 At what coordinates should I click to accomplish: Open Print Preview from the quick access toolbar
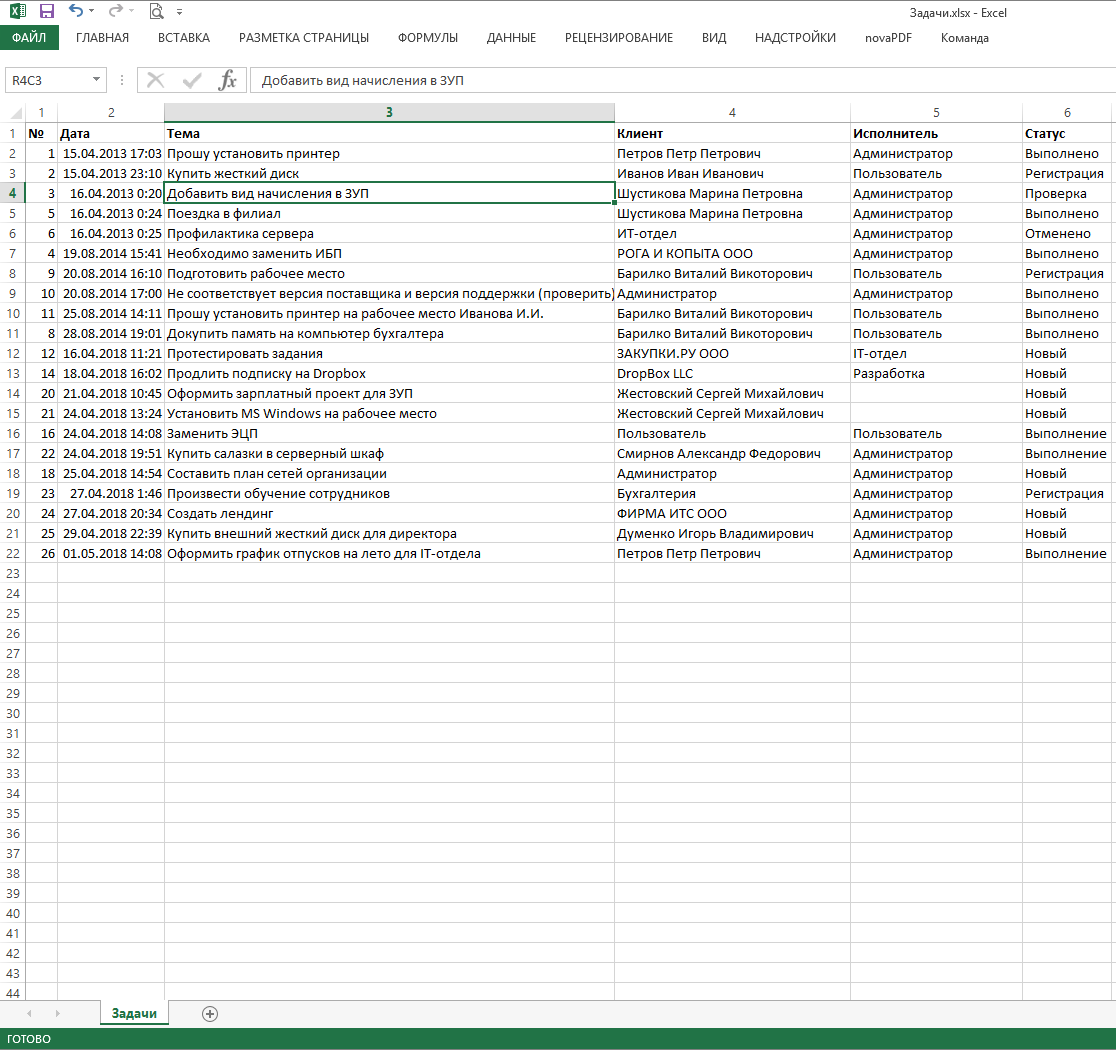[x=157, y=11]
